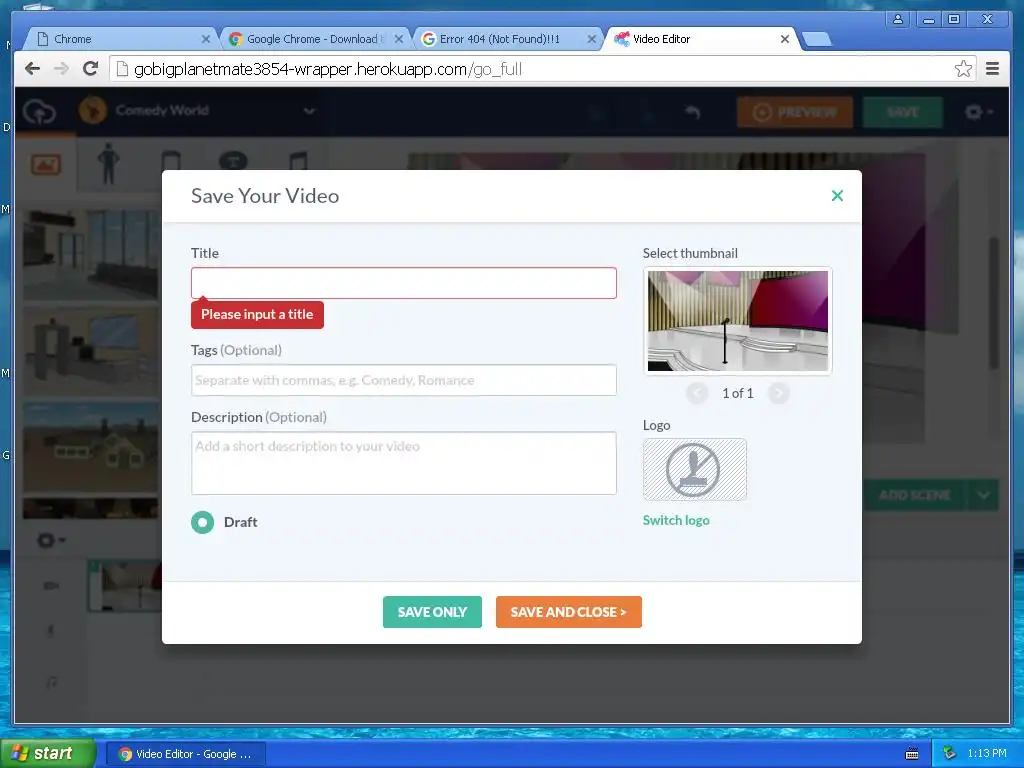Bookmark this page with star icon

963,69
